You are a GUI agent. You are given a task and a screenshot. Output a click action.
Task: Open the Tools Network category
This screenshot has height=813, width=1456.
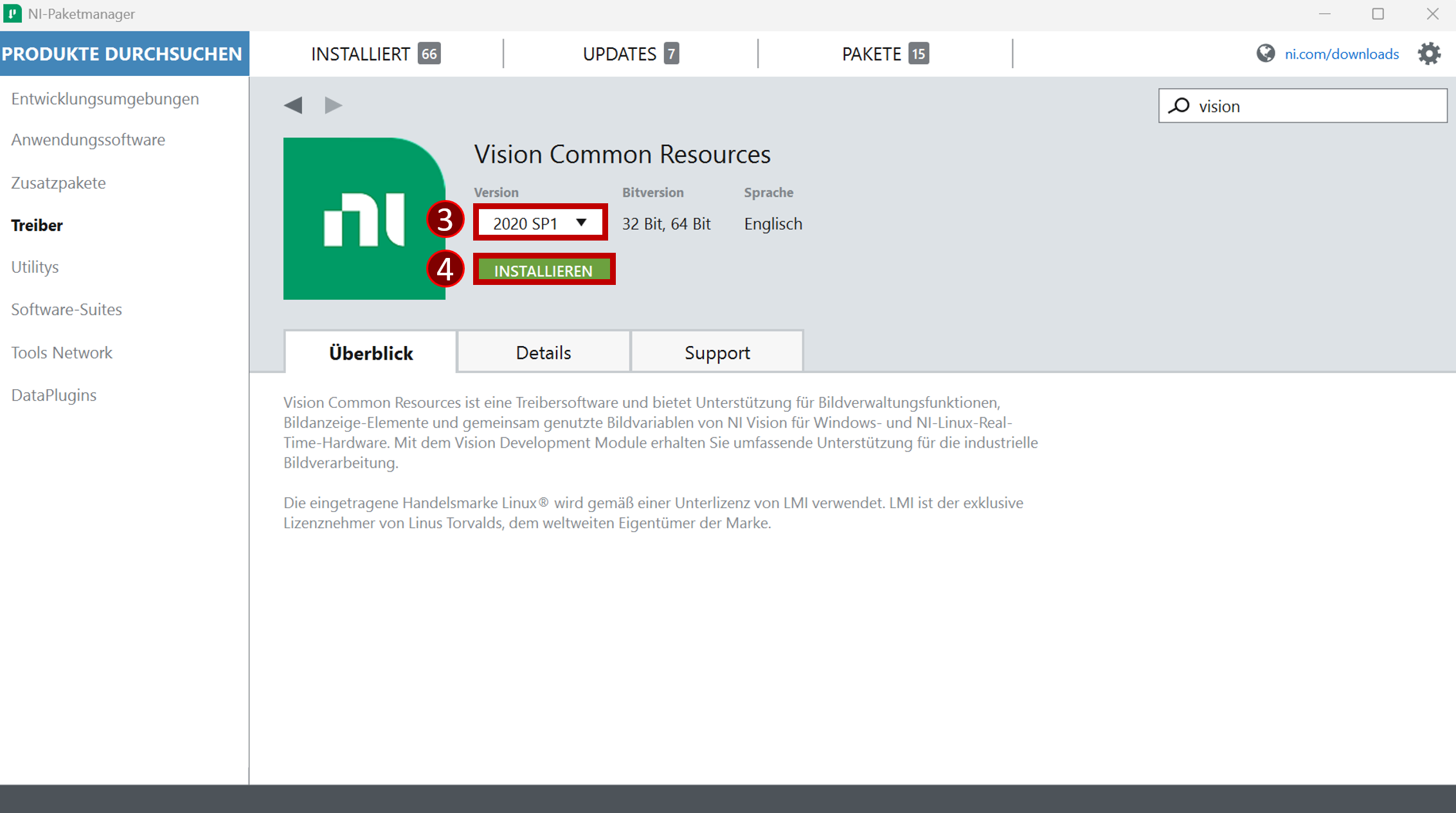61,352
